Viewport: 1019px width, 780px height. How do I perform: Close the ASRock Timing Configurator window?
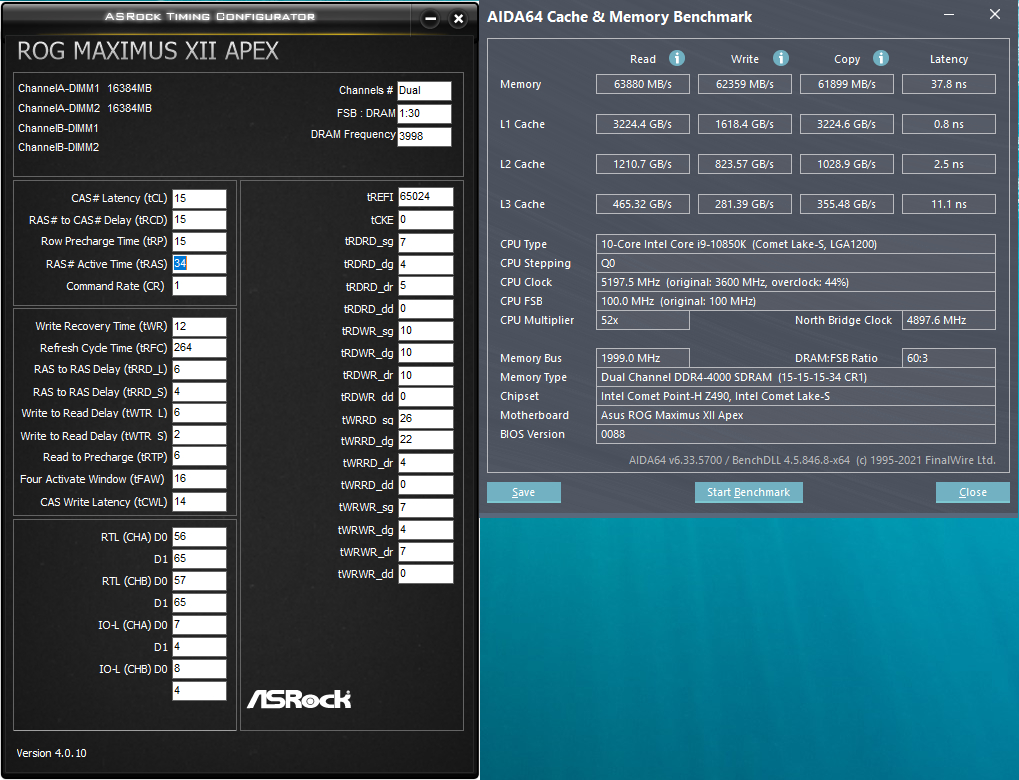[458, 19]
